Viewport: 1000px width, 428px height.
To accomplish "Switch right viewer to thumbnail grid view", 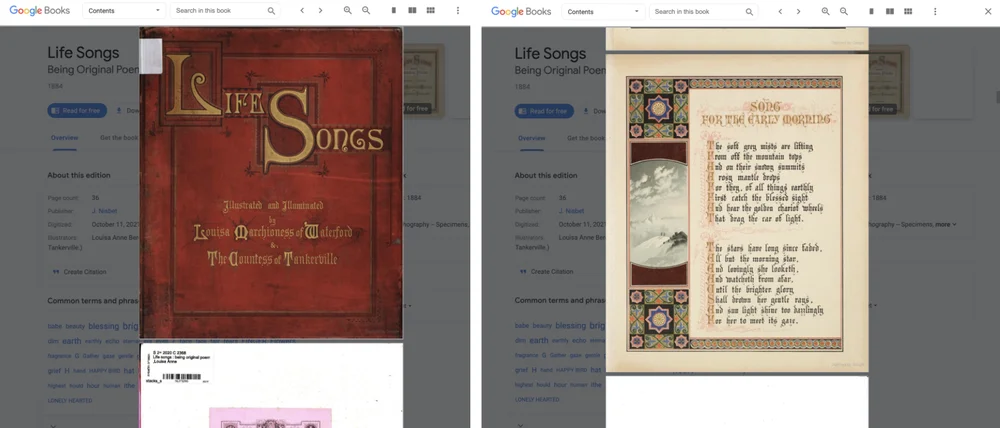I will coord(908,11).
